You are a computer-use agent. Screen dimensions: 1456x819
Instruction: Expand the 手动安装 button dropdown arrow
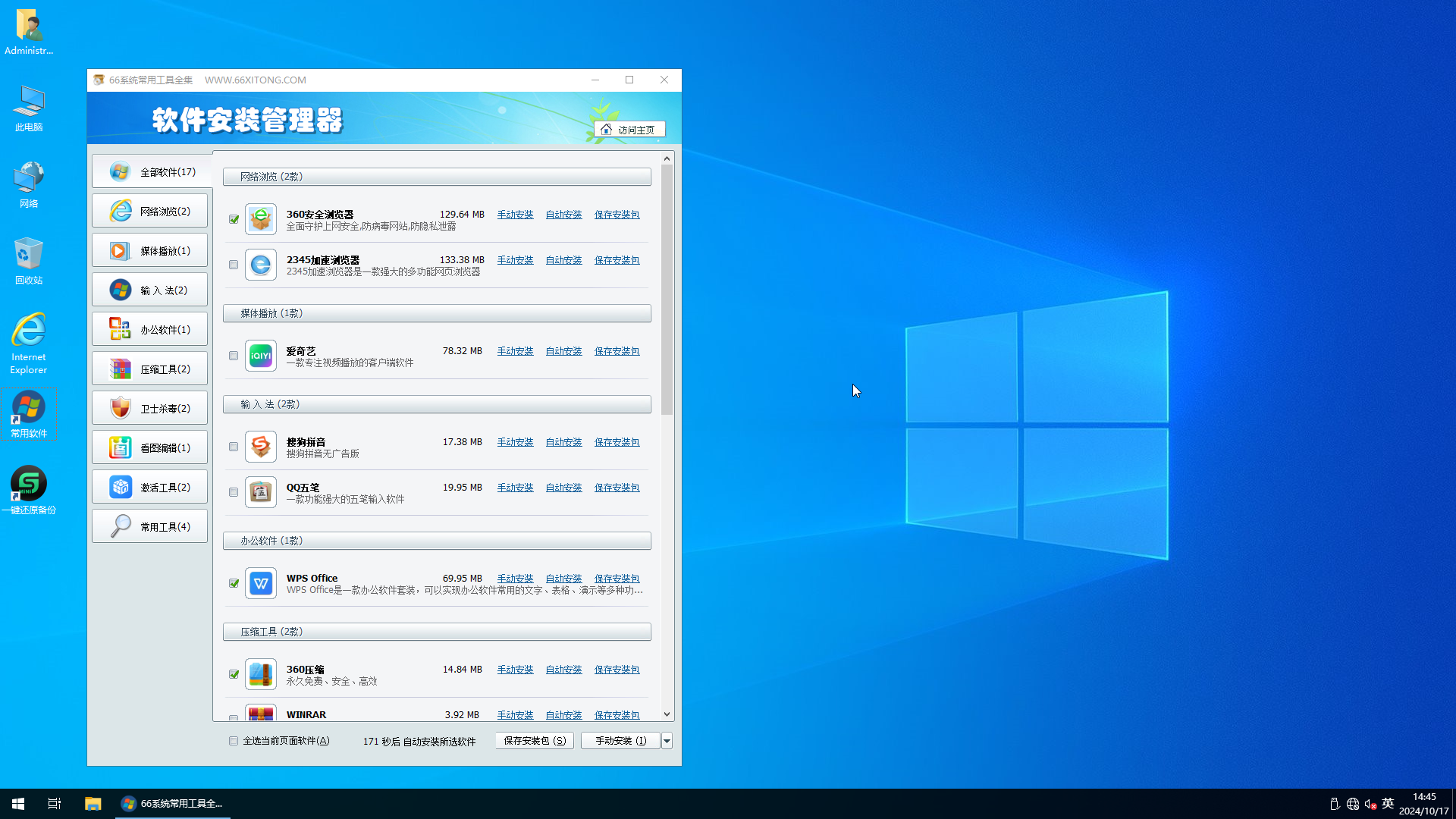pyautogui.click(x=667, y=741)
